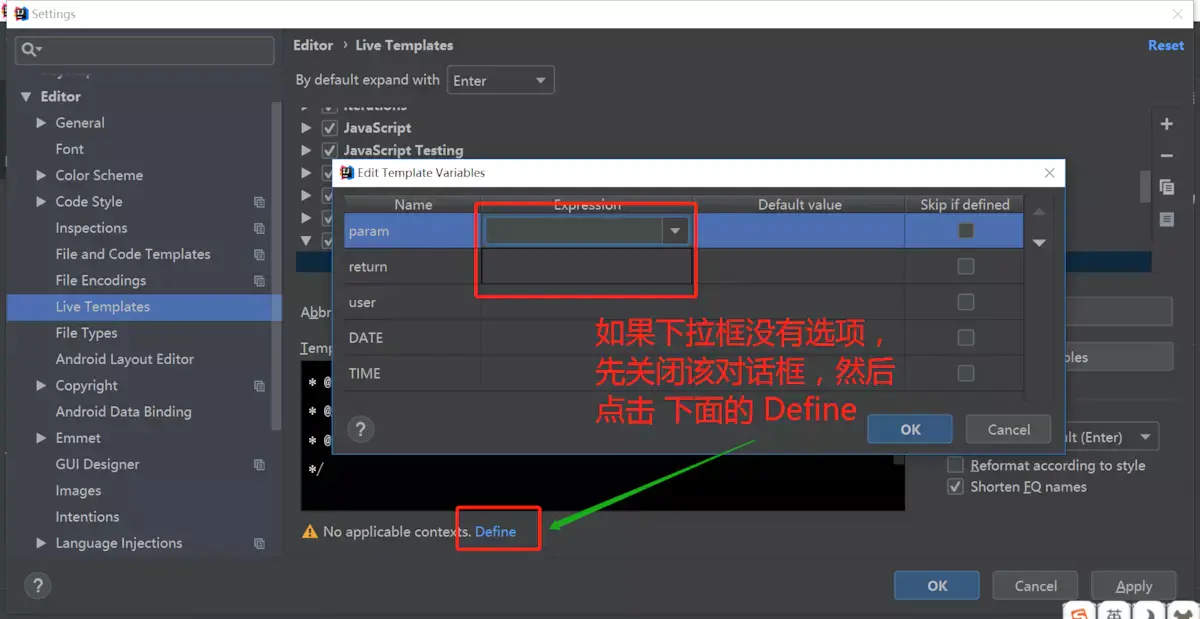This screenshot has height=619, width=1200.
Task: Expand the General tree node
Action: point(41,123)
